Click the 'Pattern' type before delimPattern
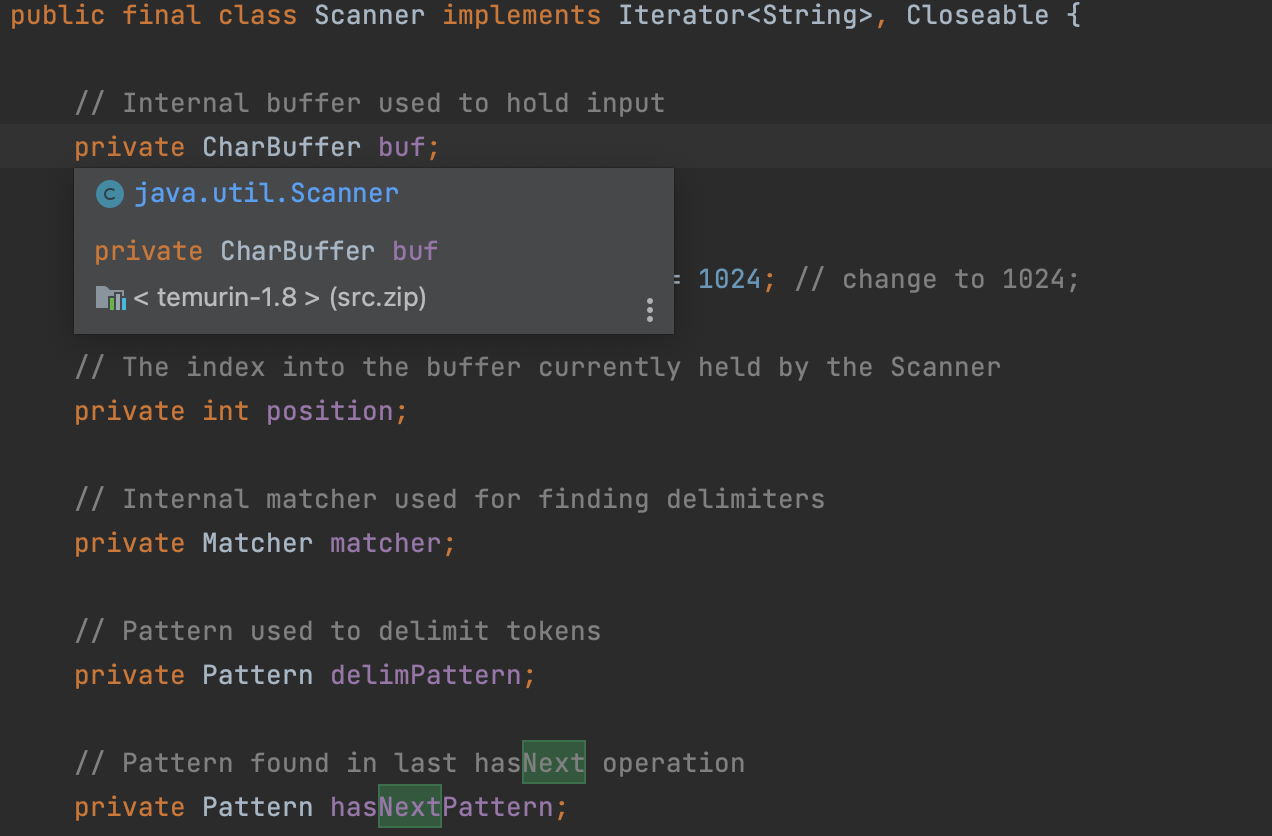 (x=258, y=675)
